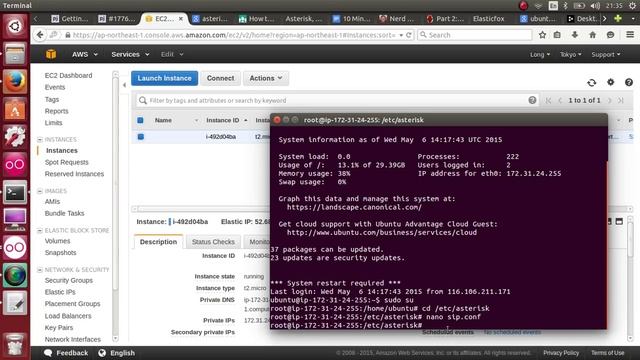Show bookmarks list icon in Firefox

click(557, 35)
